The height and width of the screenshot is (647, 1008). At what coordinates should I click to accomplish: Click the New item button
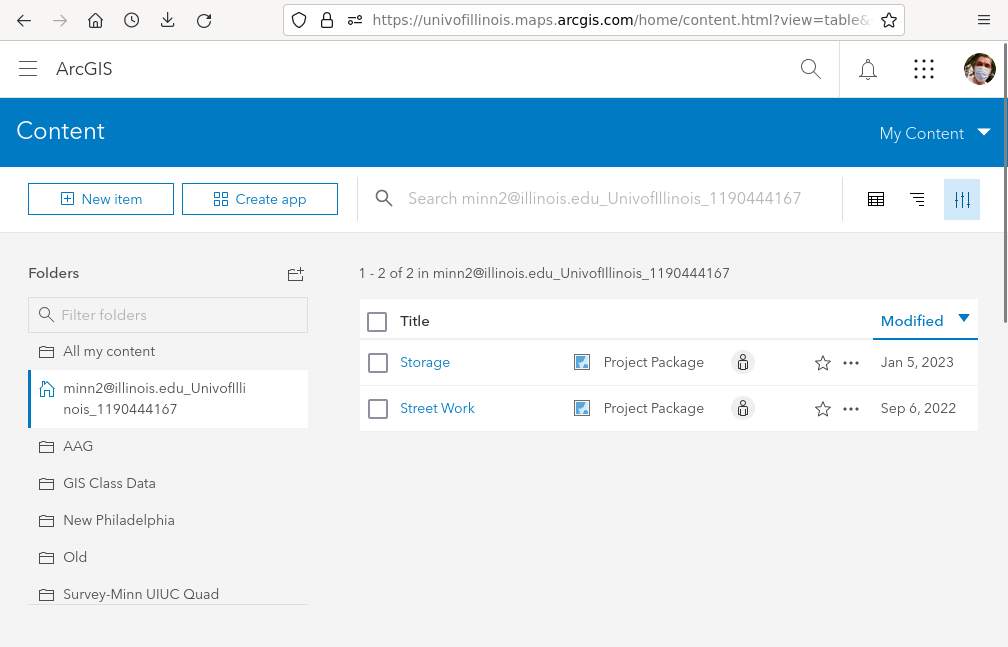(101, 199)
